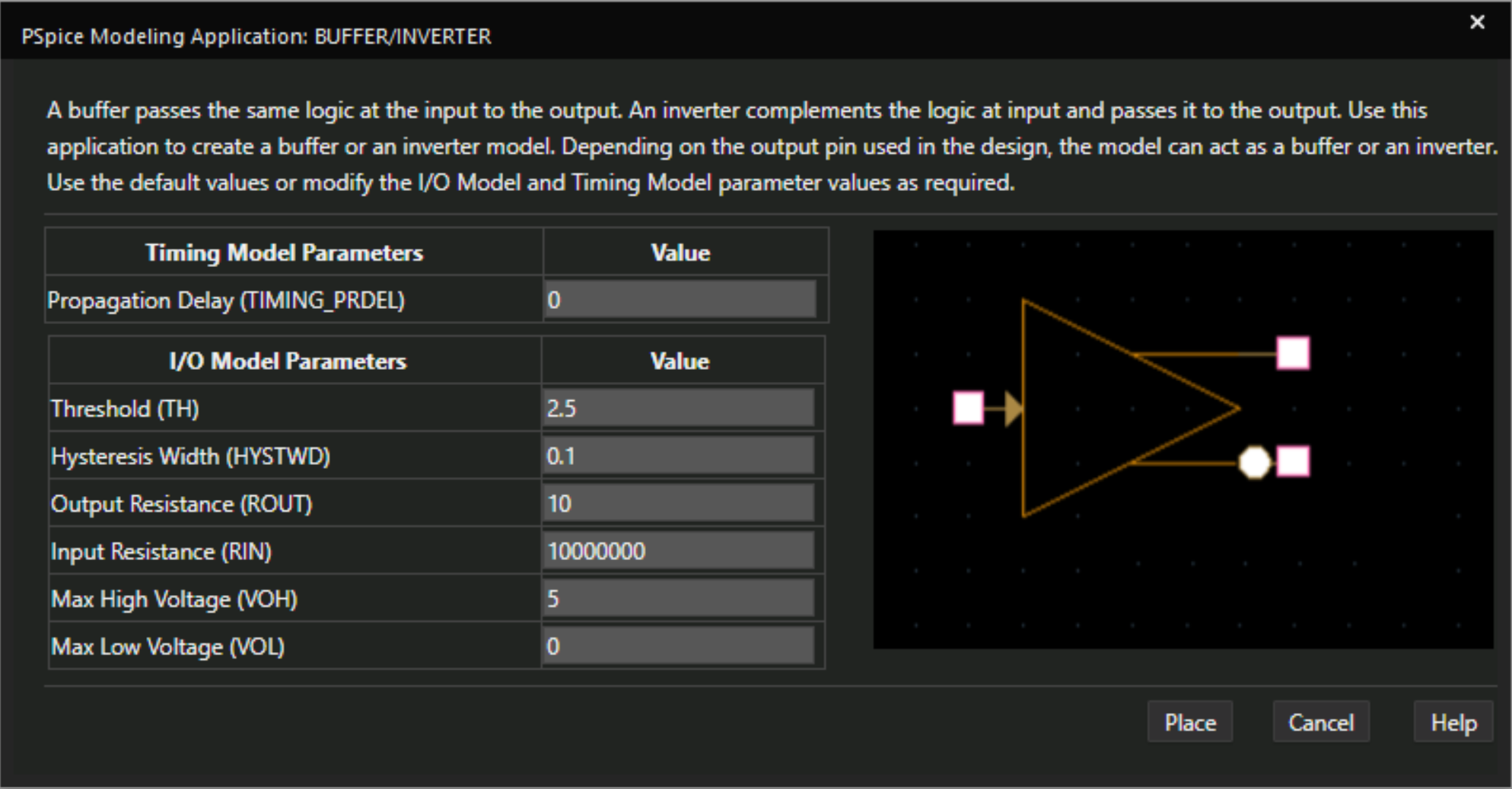Image resolution: width=1512 pixels, height=789 pixels.
Task: Select the Input Resistance value field
Action: pyautogui.click(x=677, y=551)
